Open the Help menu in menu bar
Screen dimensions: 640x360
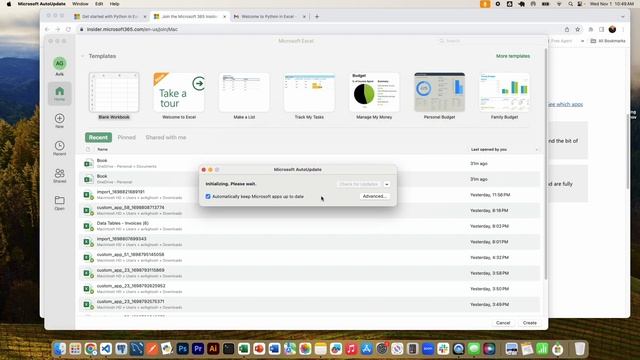[x=115, y=4]
